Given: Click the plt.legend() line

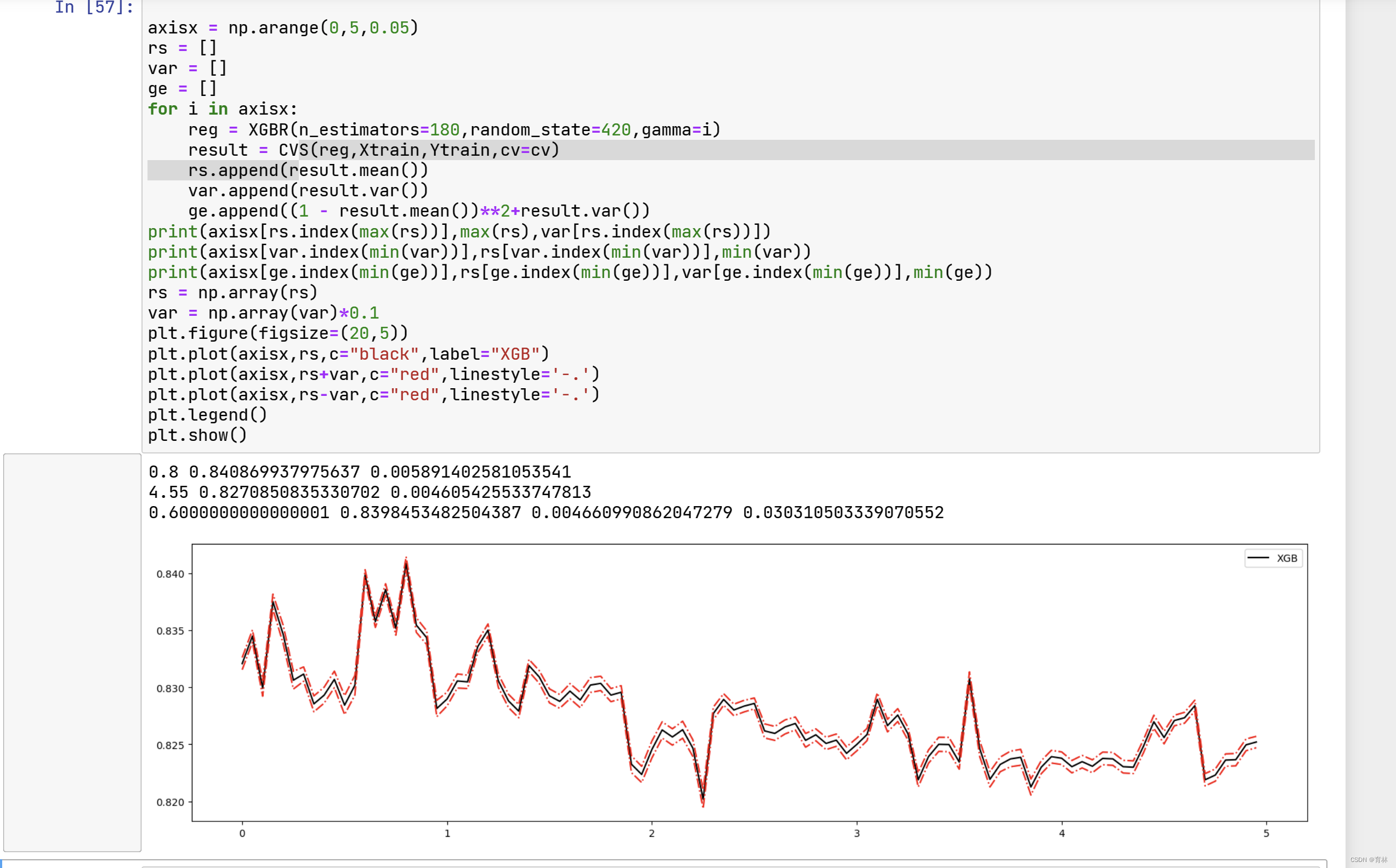Looking at the screenshot, I should tap(208, 415).
